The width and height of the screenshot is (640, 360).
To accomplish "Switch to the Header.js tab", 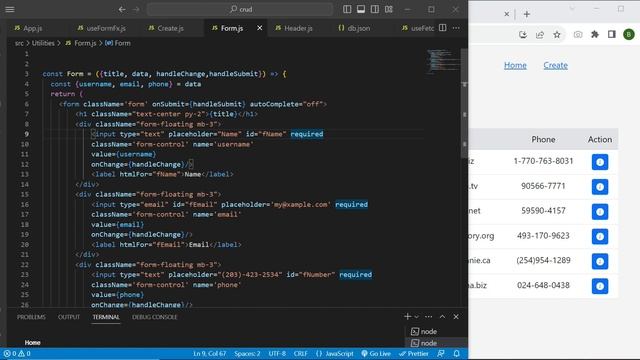I will point(294,28).
